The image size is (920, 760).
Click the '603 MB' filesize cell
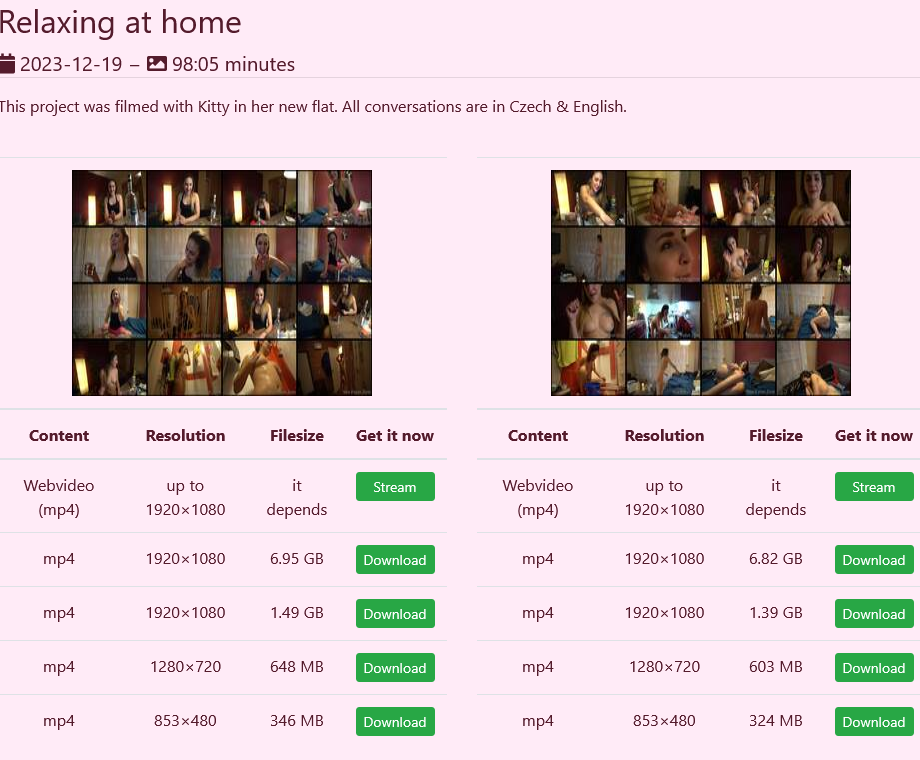(776, 667)
